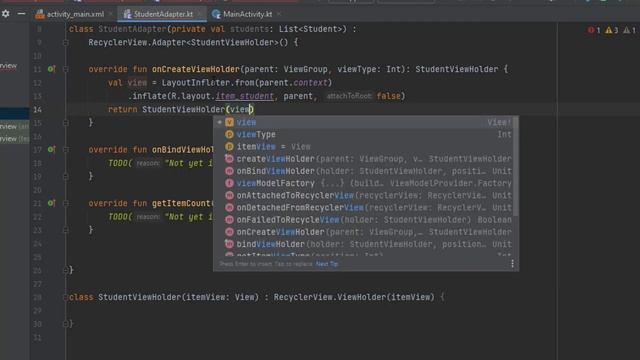
Task: Click the method icon beside createViewHolder suggestion
Action: [229, 159]
